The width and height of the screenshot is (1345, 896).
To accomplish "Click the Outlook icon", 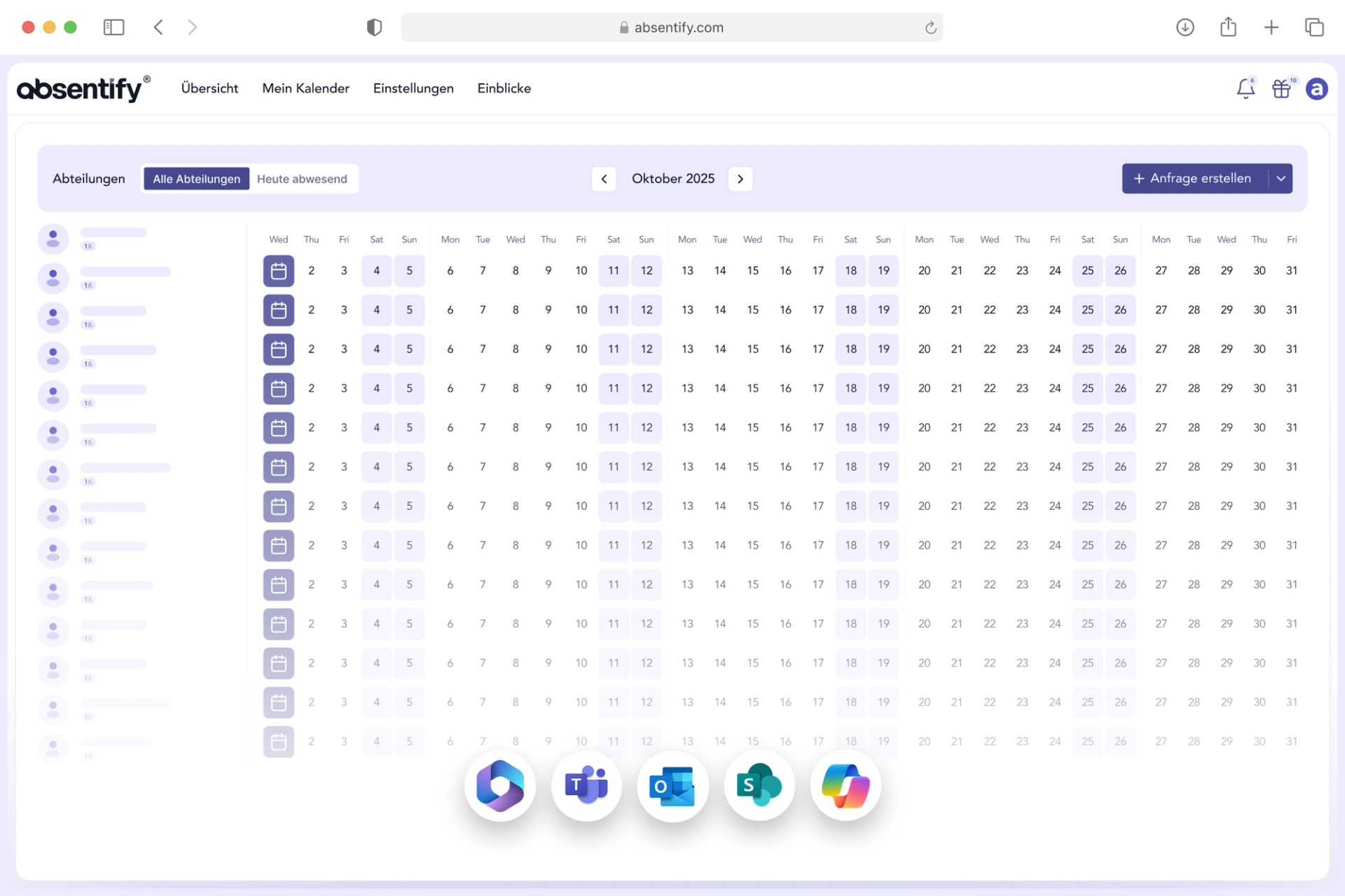I will (x=672, y=785).
